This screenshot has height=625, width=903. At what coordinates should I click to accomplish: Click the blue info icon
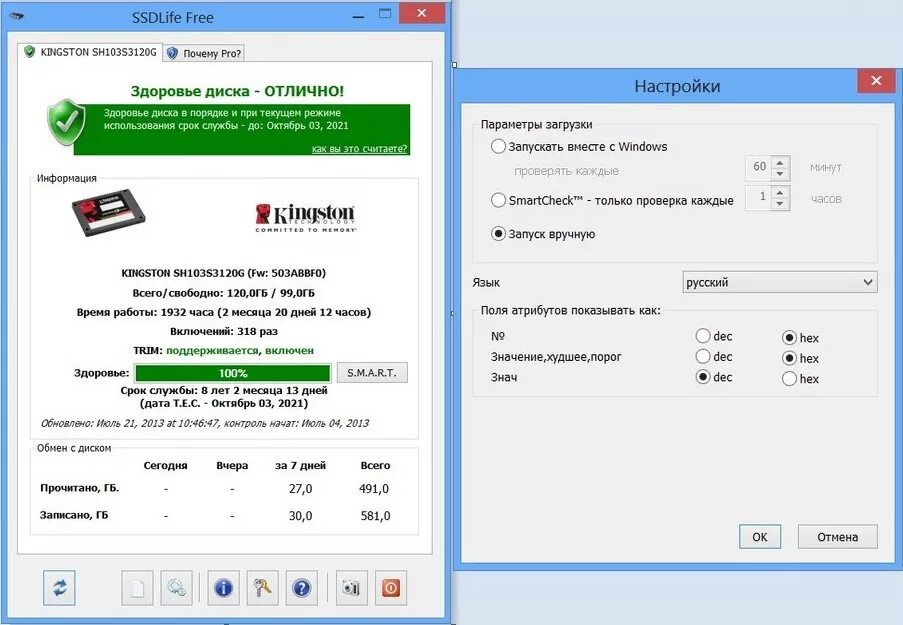223,588
